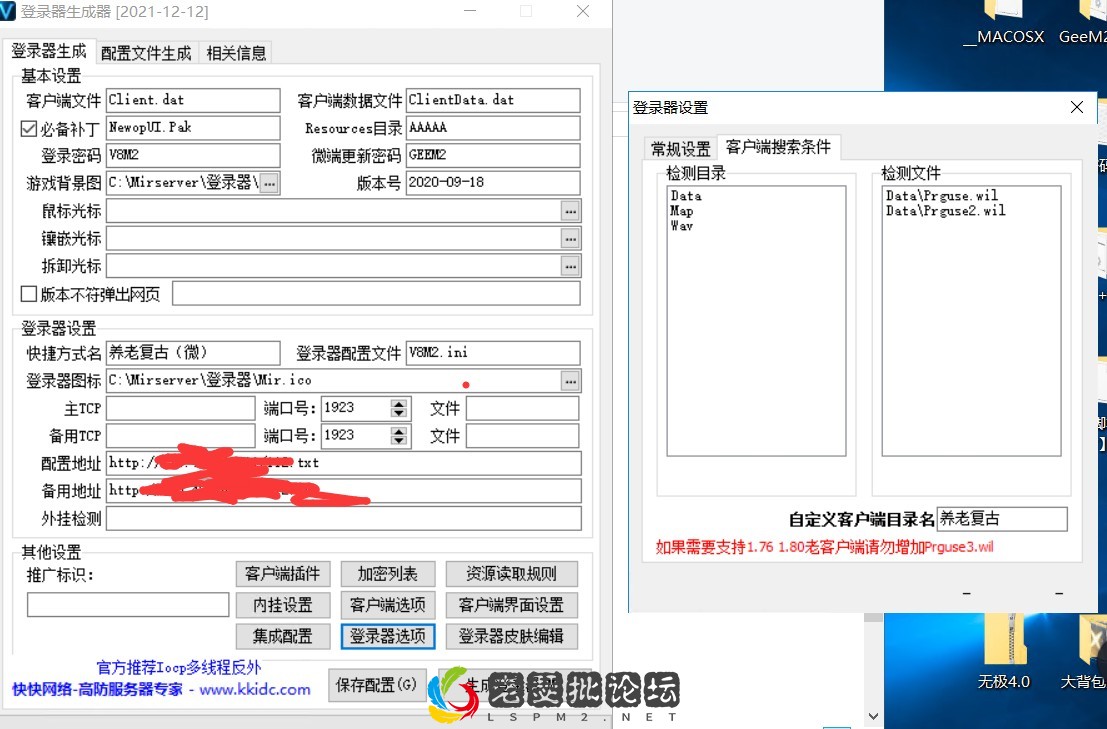This screenshot has width=1107, height=729.
Task: Click the 备用TCP 文件 field
Action: [x=522, y=435]
